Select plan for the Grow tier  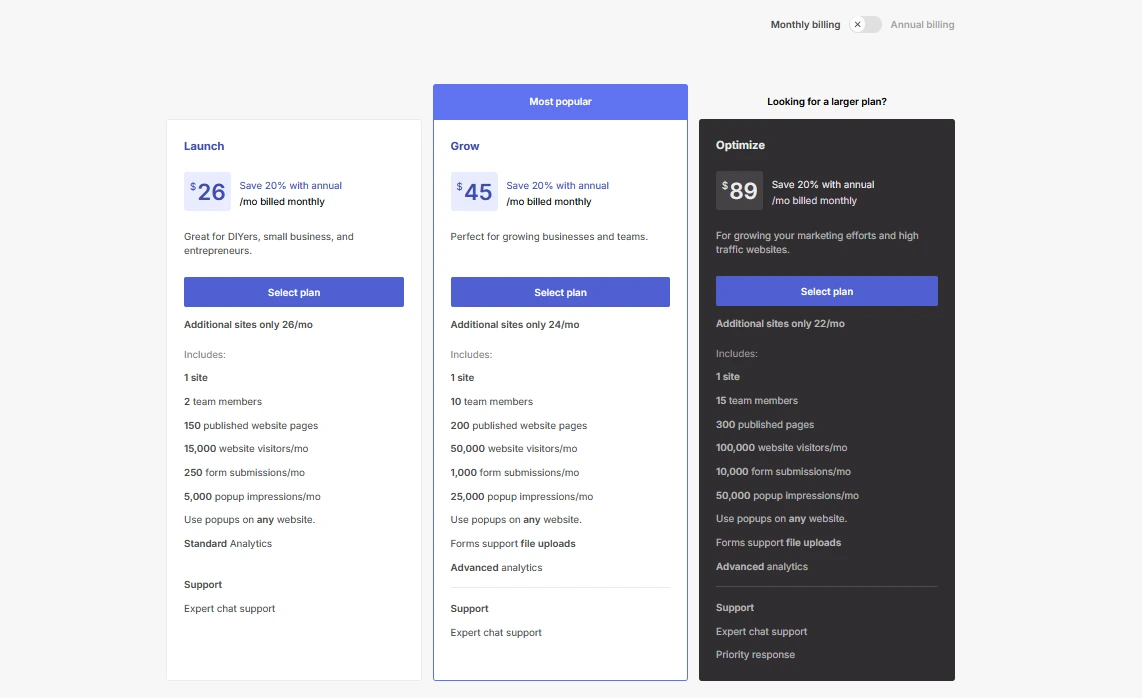pyautogui.click(x=560, y=292)
